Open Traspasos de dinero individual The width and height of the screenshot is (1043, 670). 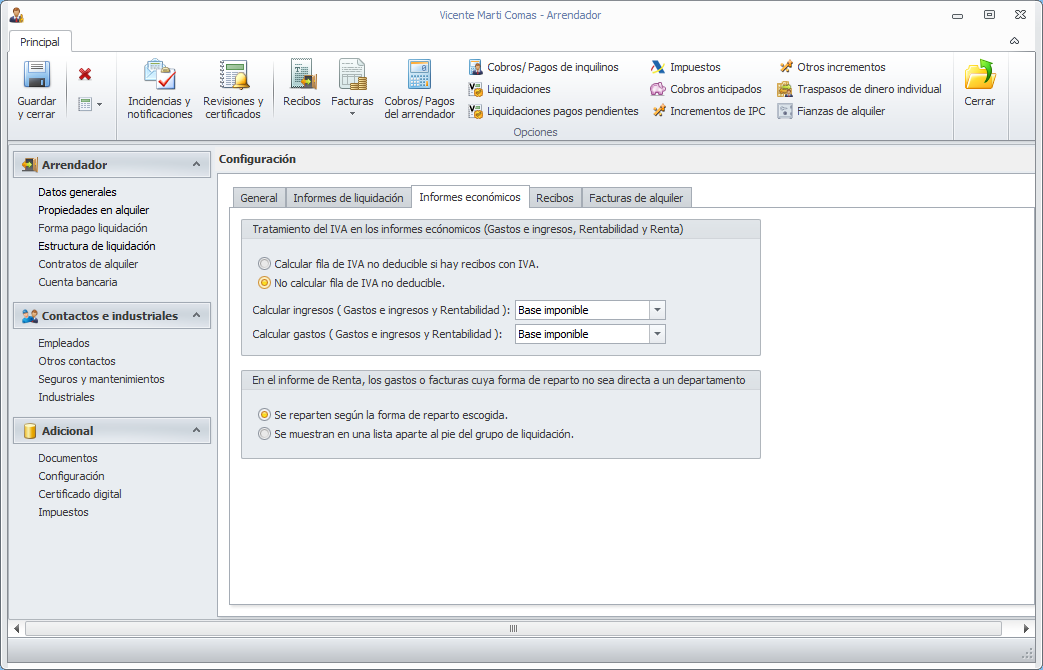(859, 89)
